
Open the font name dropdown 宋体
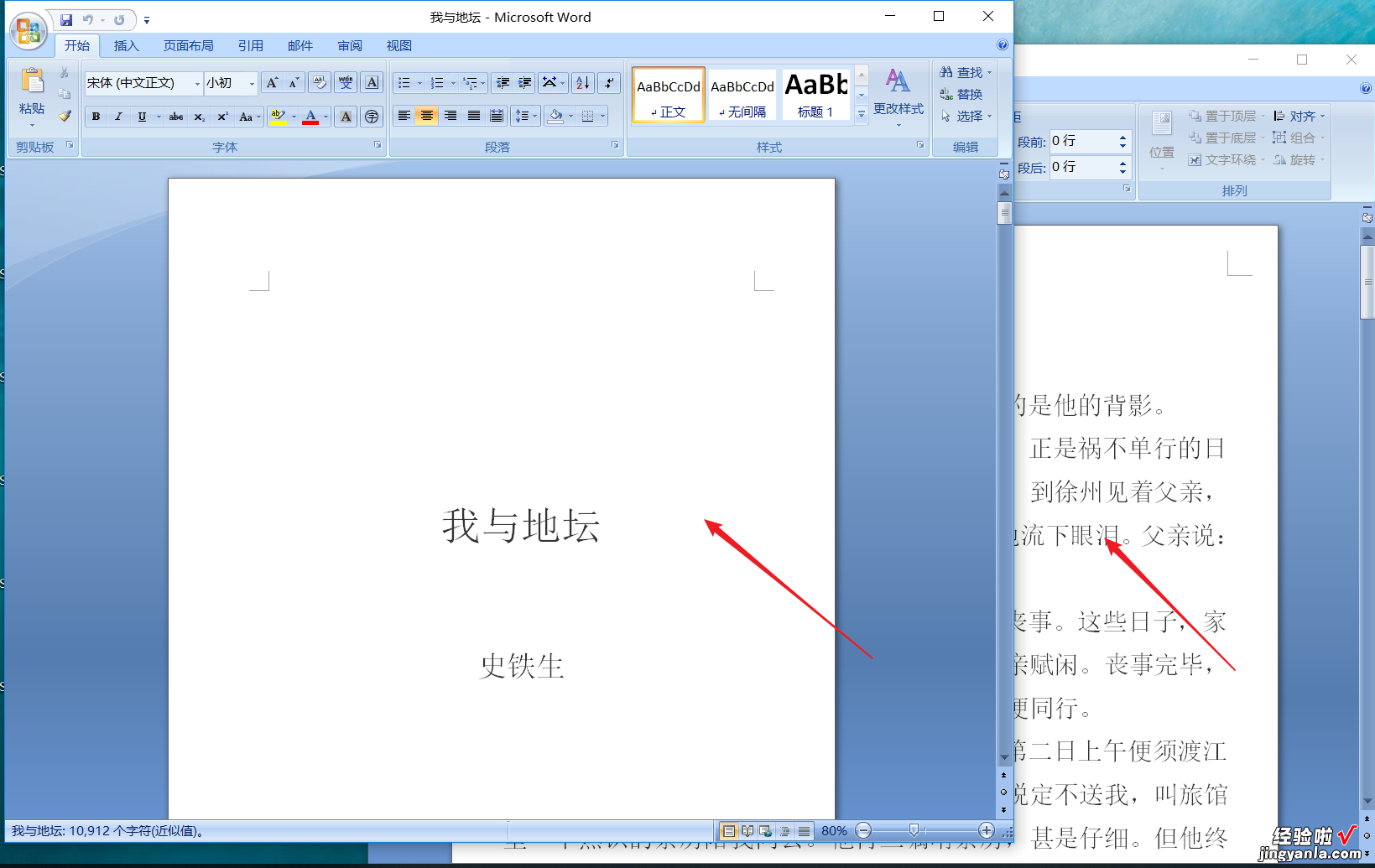(x=198, y=83)
